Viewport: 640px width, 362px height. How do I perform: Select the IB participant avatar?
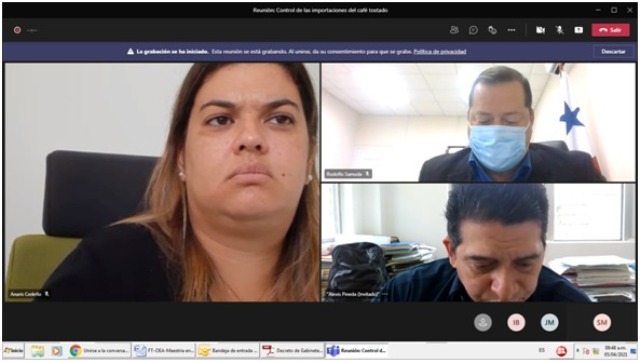point(516,322)
